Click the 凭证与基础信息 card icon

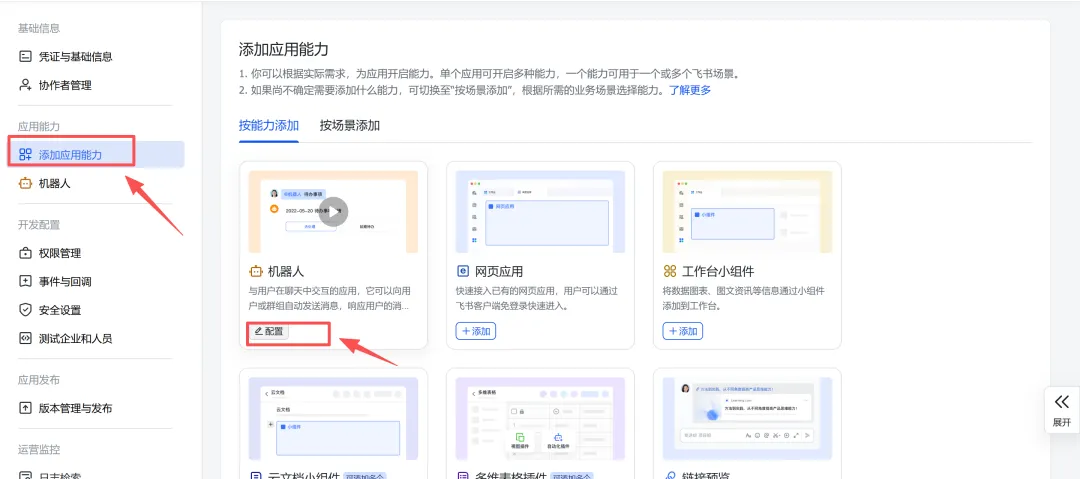[25, 57]
